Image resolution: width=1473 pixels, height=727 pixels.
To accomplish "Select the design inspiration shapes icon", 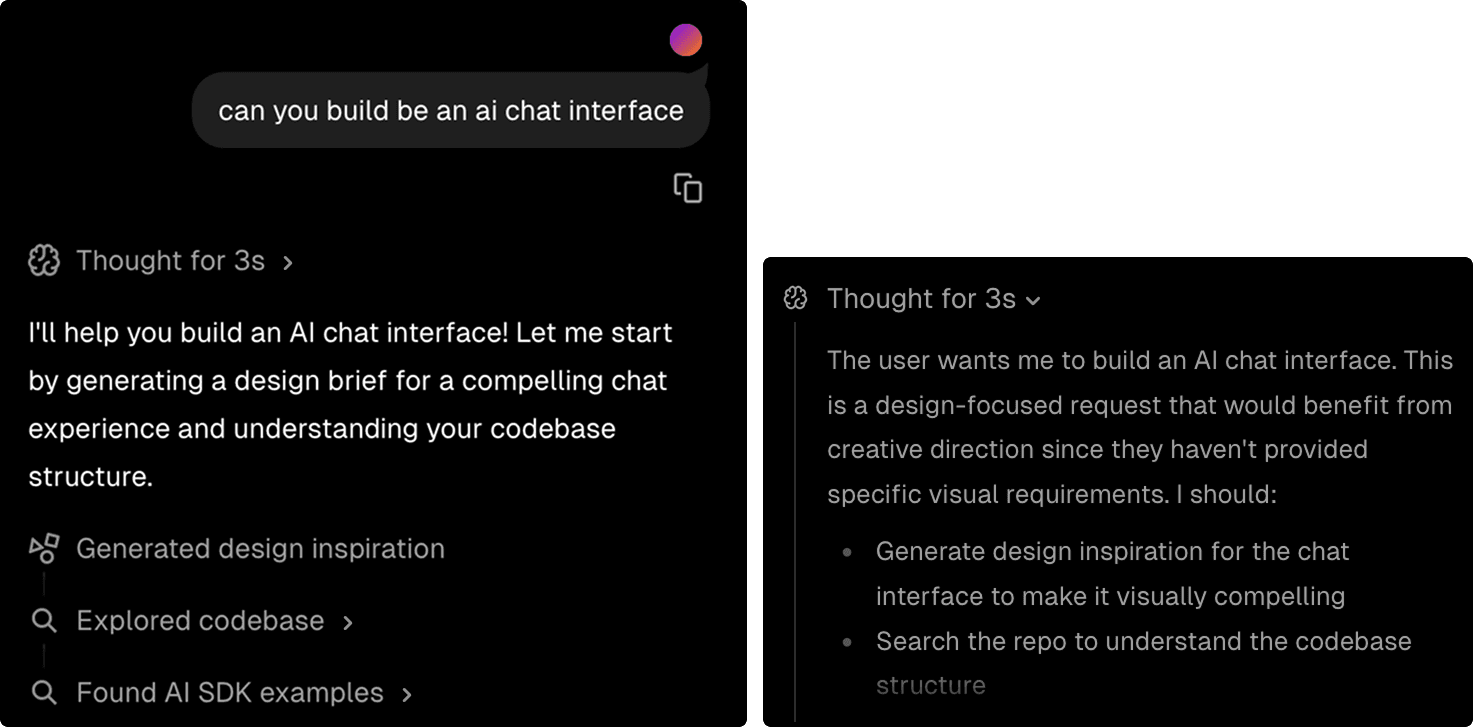I will click(42, 548).
